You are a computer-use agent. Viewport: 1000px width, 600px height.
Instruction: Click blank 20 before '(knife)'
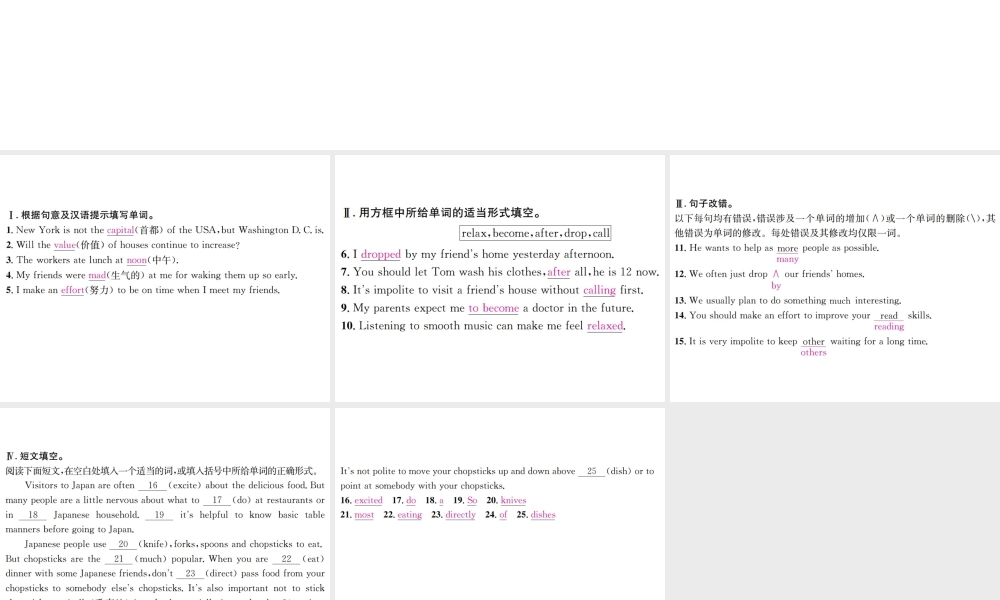[123, 545]
